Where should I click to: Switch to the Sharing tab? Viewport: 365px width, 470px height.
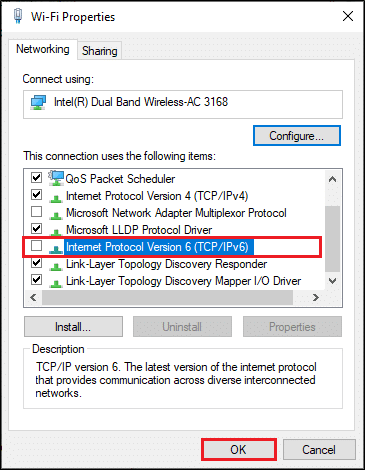point(100,51)
